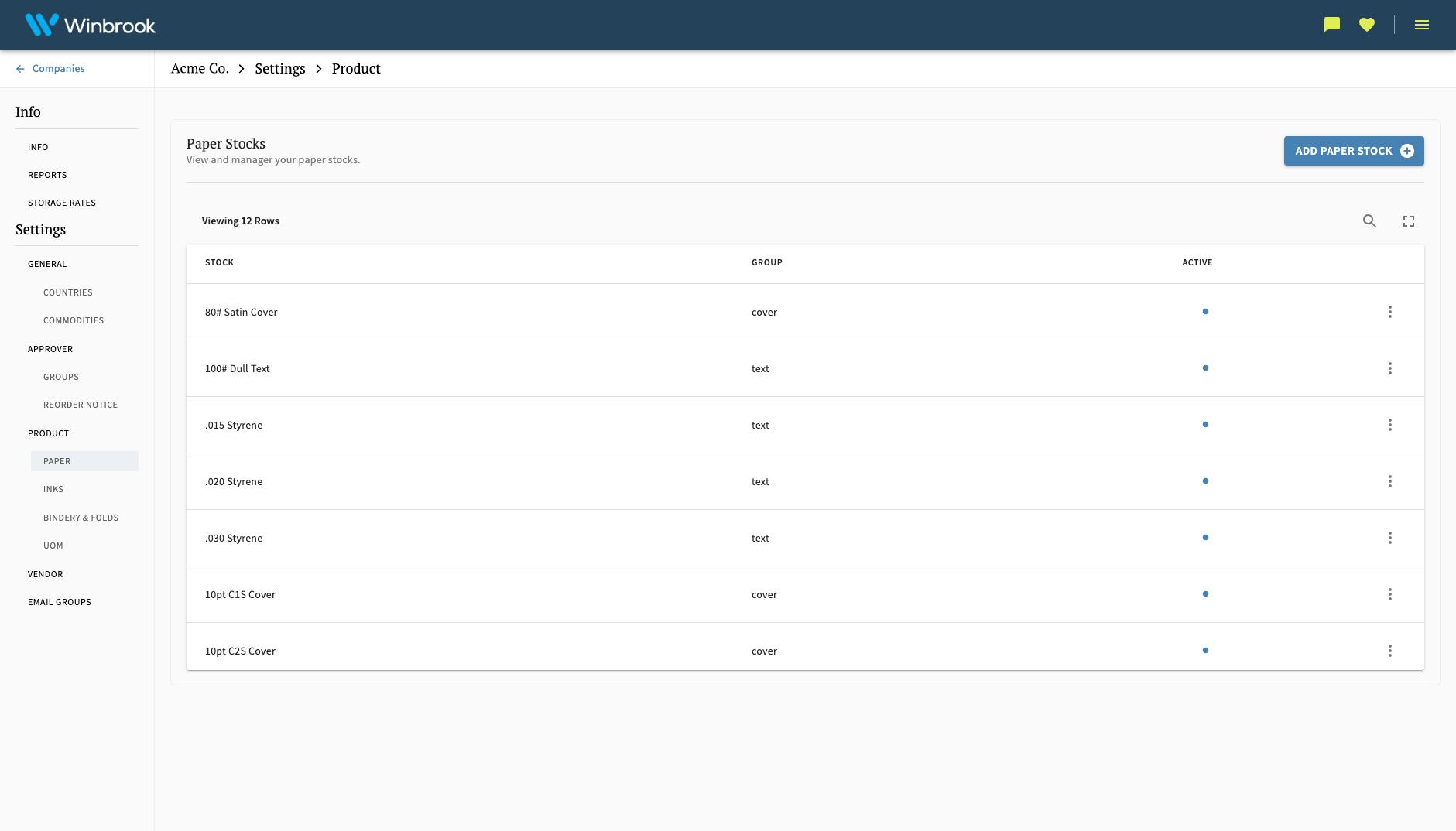Open the kebab menu for .030 Styrene
1456x831 pixels.
pyautogui.click(x=1390, y=537)
